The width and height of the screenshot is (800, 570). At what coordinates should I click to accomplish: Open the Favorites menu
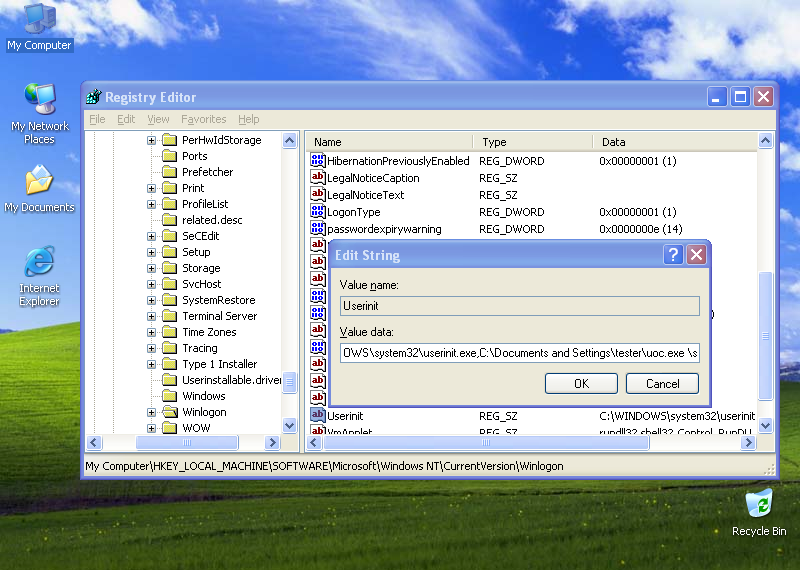[204, 119]
